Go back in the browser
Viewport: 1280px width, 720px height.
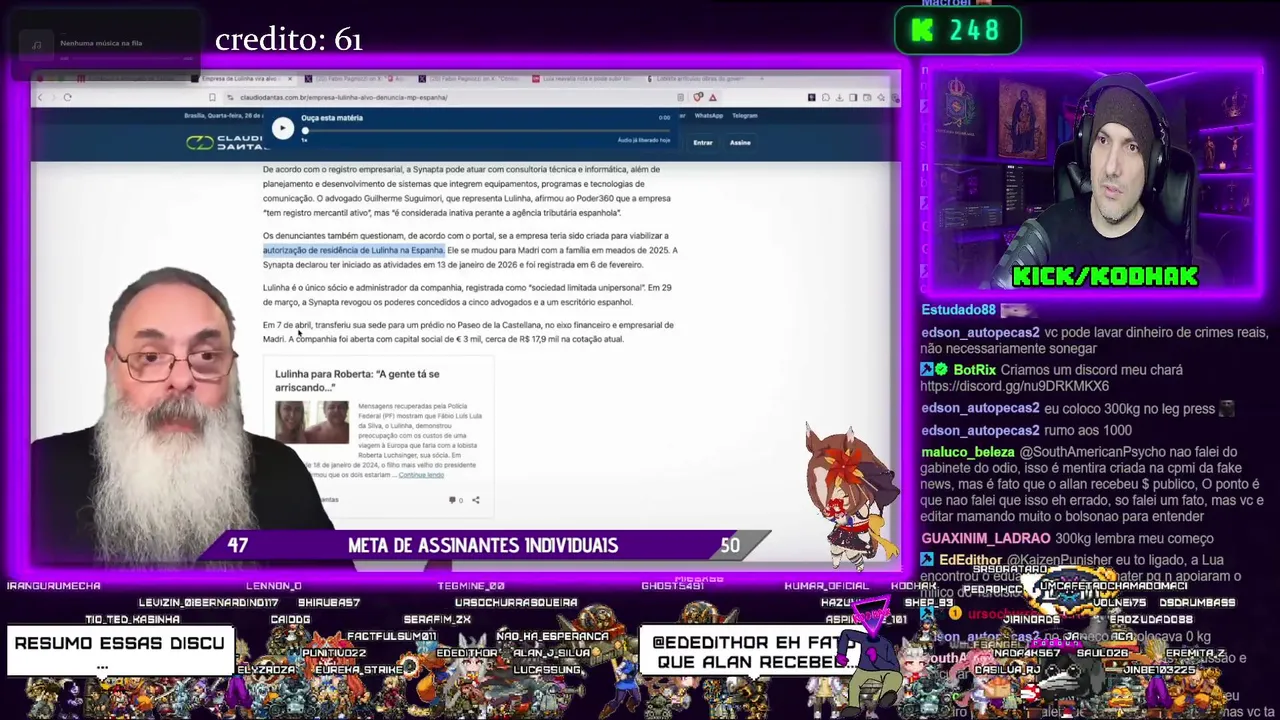pyautogui.click(x=40, y=97)
